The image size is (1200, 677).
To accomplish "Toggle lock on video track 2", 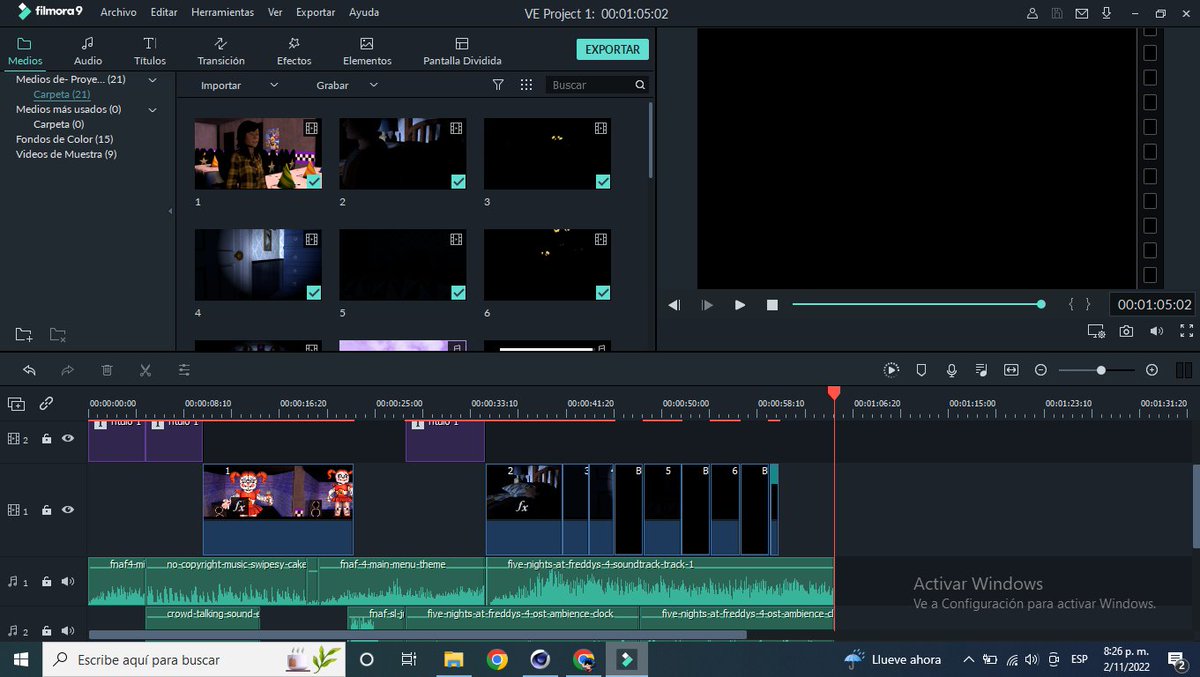I will (46, 439).
